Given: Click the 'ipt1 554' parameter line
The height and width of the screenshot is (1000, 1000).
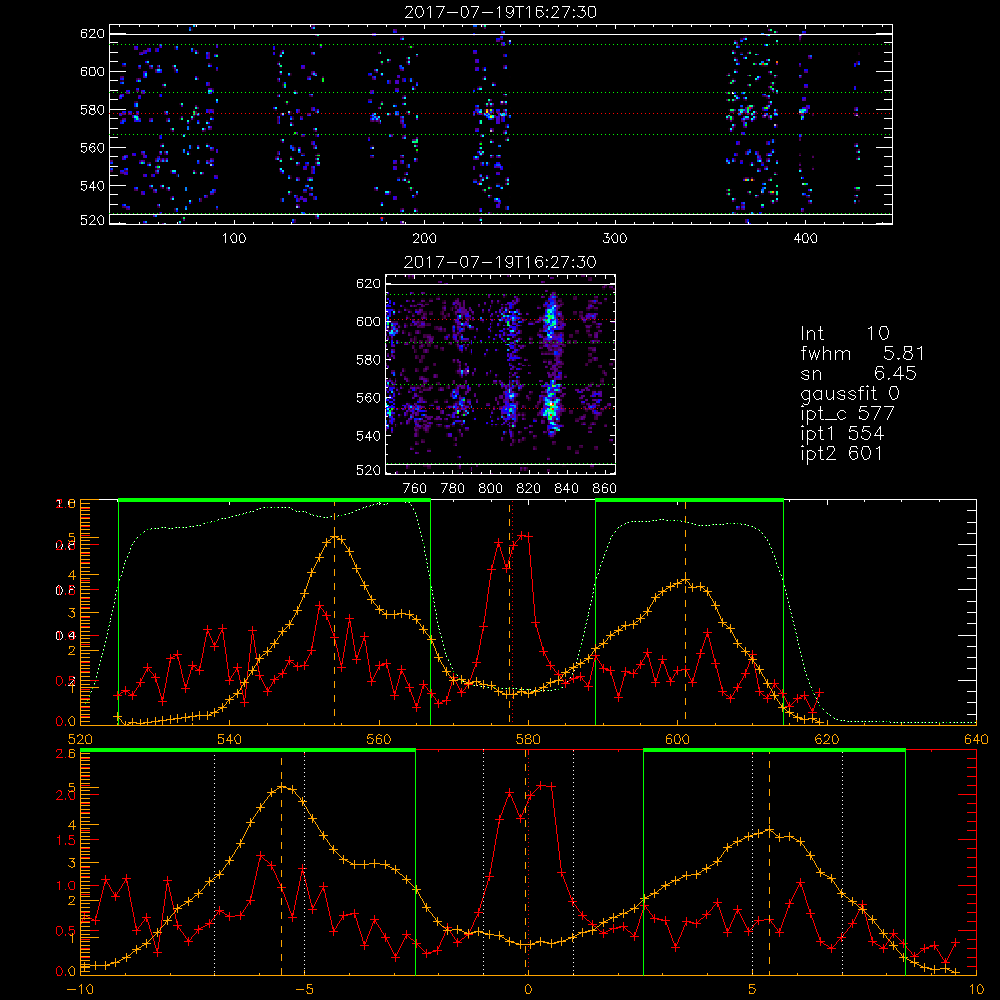Looking at the screenshot, I should [842, 434].
